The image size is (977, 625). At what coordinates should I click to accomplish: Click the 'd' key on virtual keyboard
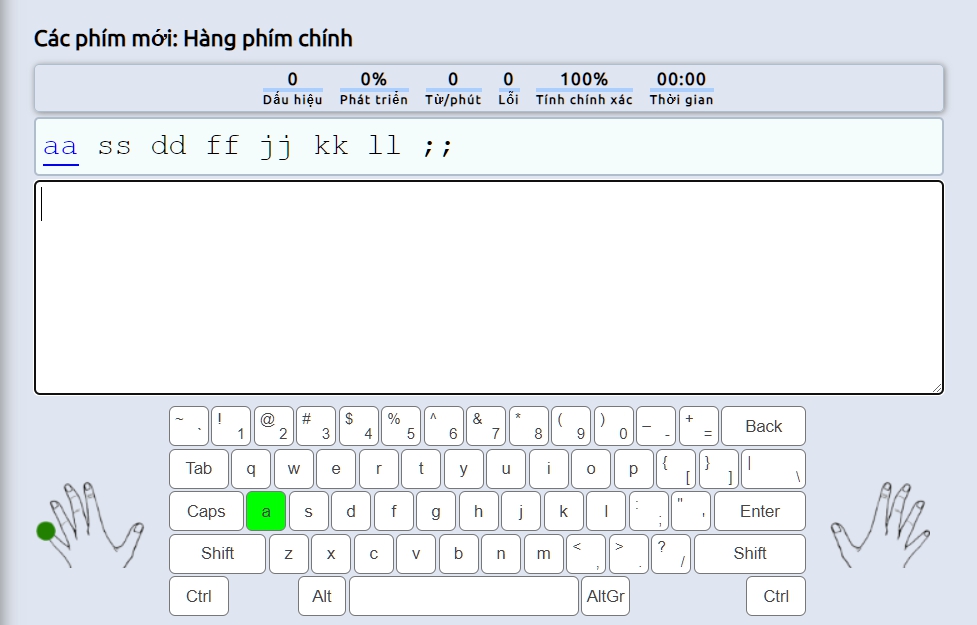[x=351, y=511]
